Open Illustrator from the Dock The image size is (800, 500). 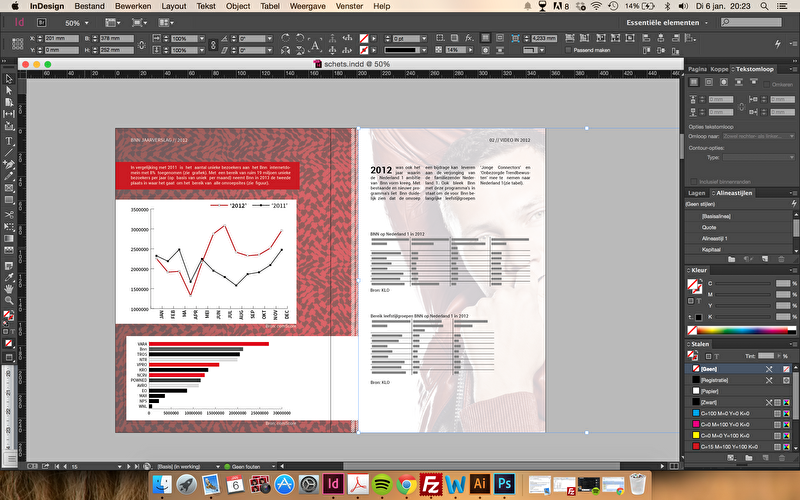click(x=479, y=484)
